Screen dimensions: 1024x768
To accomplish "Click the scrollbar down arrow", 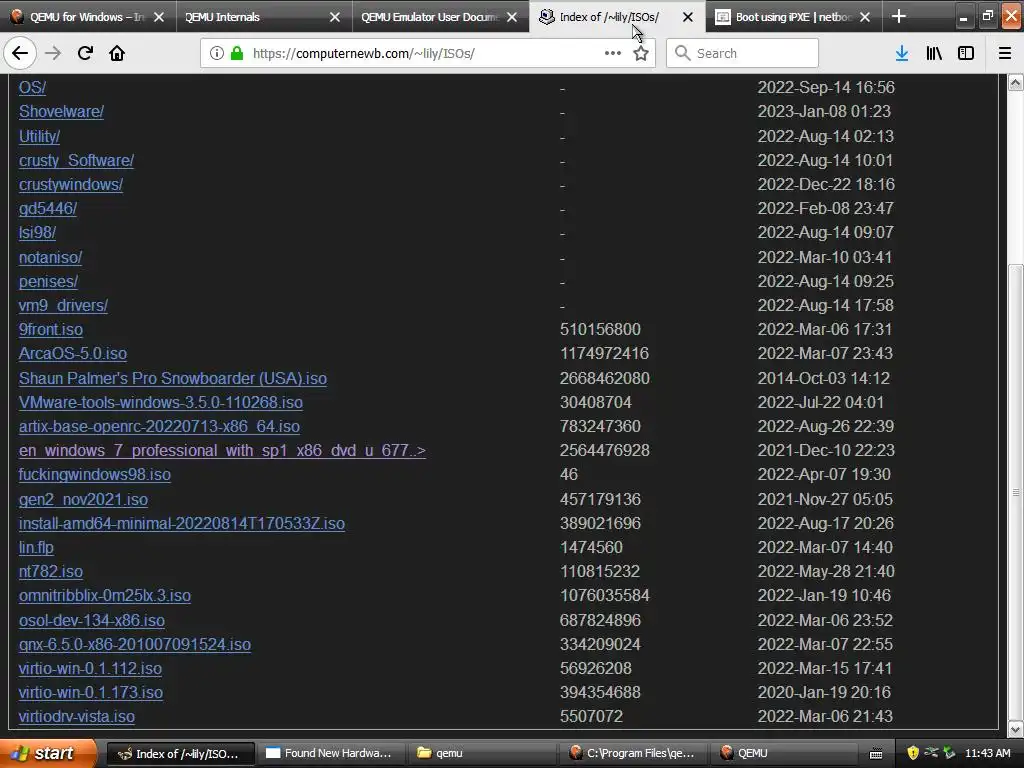I will 1016,729.
